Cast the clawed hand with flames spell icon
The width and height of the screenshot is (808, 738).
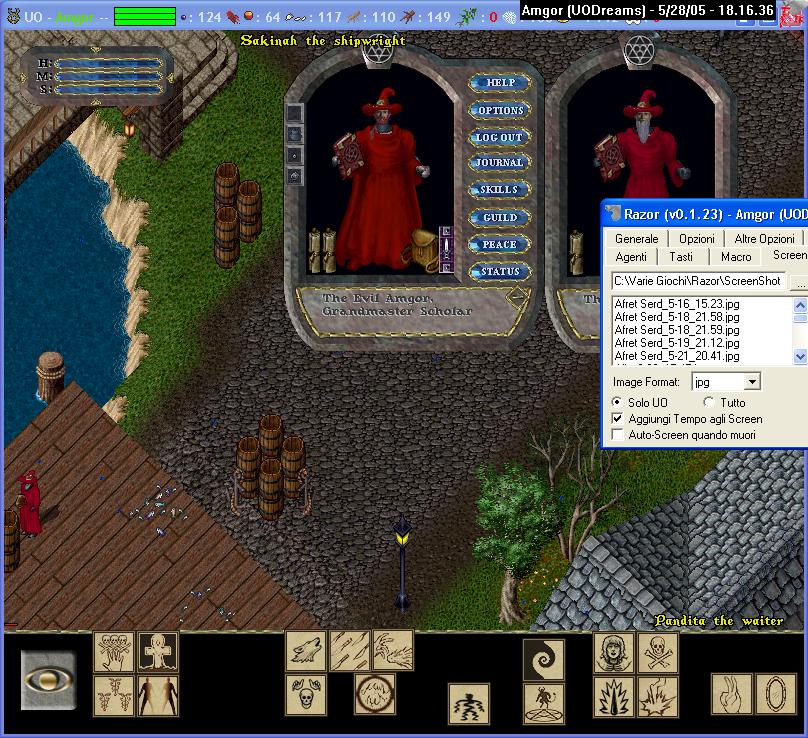(x=393, y=650)
